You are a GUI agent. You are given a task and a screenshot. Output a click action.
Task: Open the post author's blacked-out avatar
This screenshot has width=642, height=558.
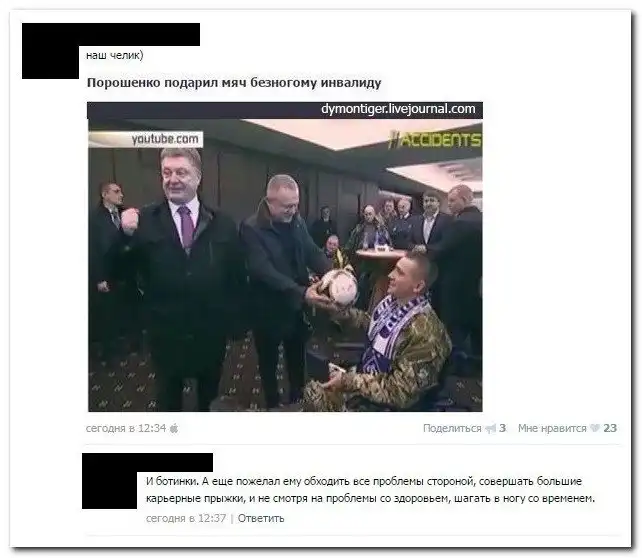(50, 61)
